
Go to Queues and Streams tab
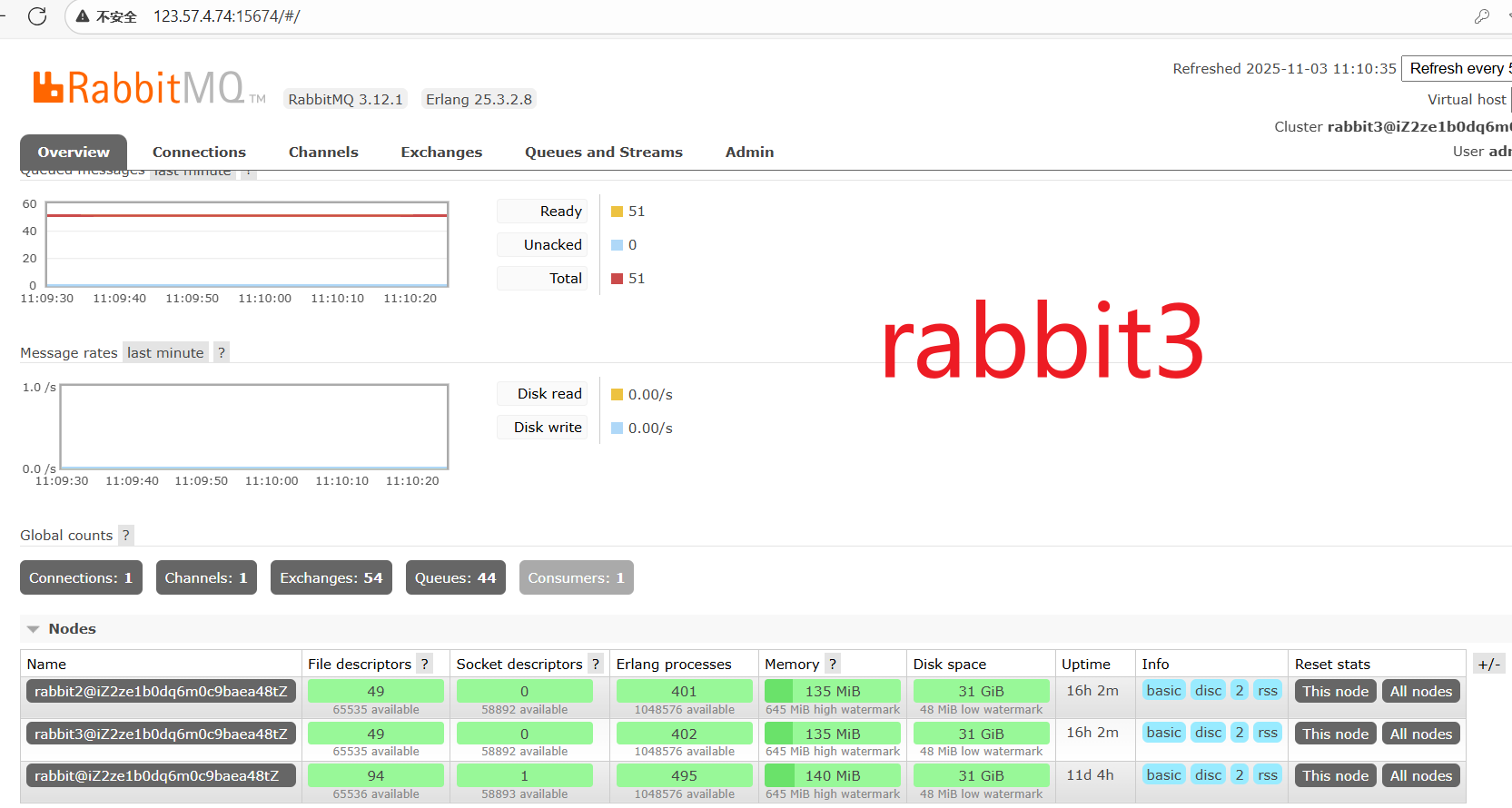click(x=604, y=152)
